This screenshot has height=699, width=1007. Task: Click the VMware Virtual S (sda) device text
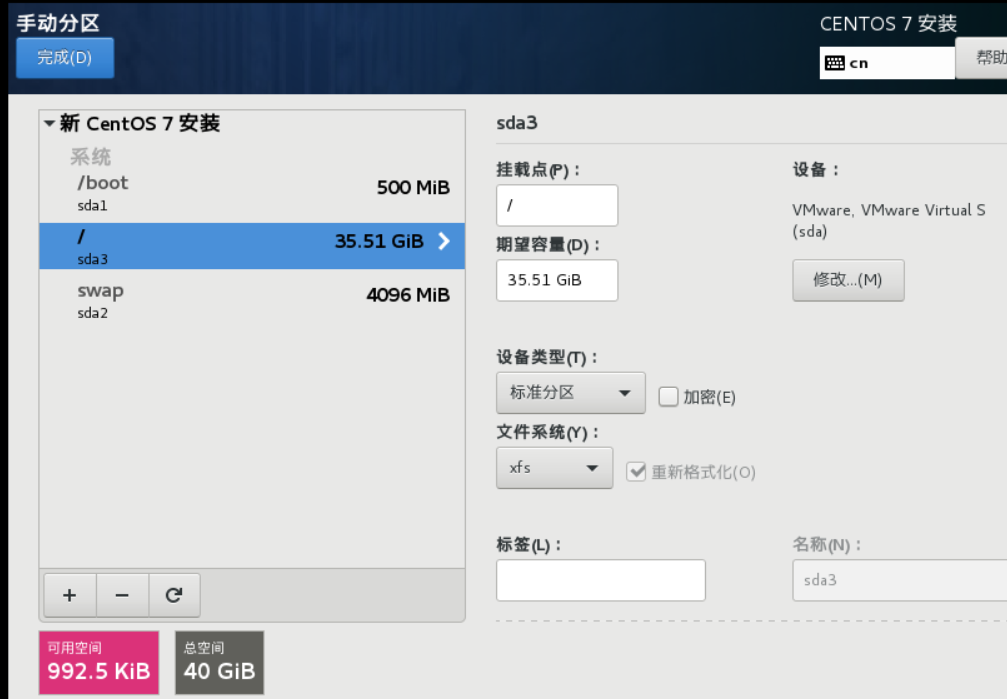pos(889,220)
